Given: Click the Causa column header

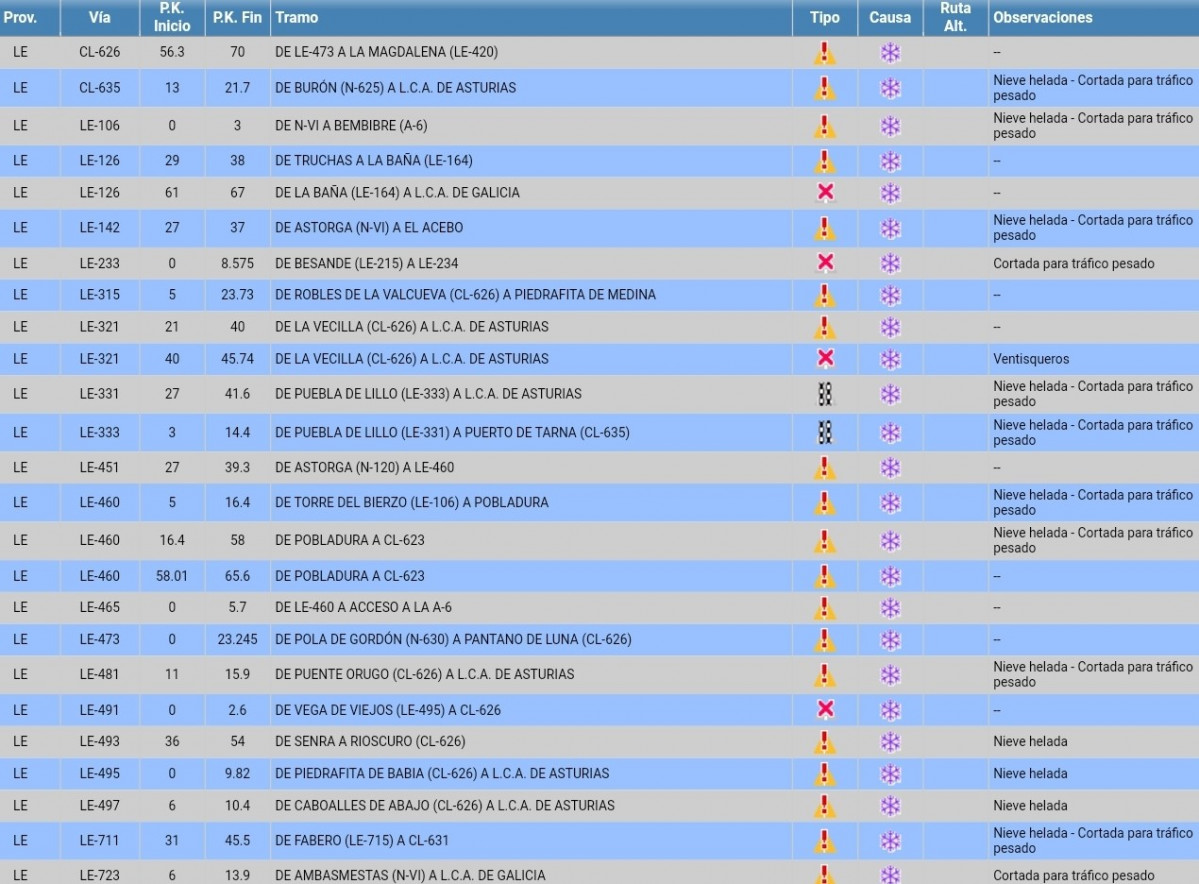Looking at the screenshot, I should (890, 18).
